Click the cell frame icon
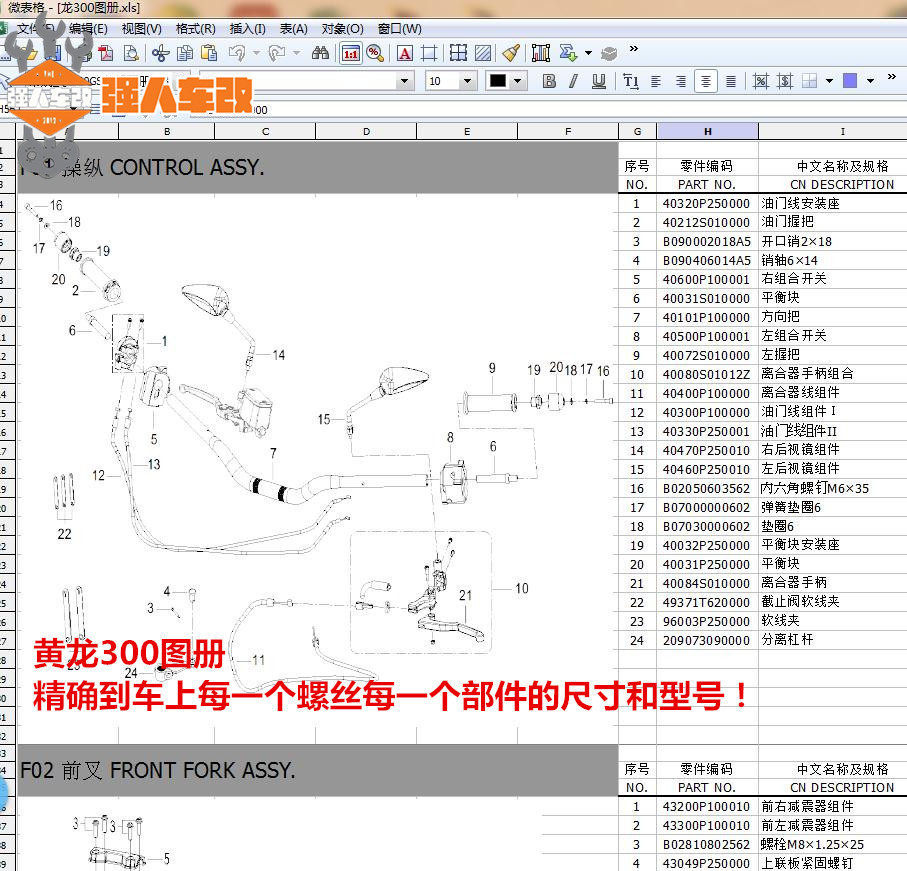Image resolution: width=907 pixels, height=871 pixels. (x=429, y=54)
